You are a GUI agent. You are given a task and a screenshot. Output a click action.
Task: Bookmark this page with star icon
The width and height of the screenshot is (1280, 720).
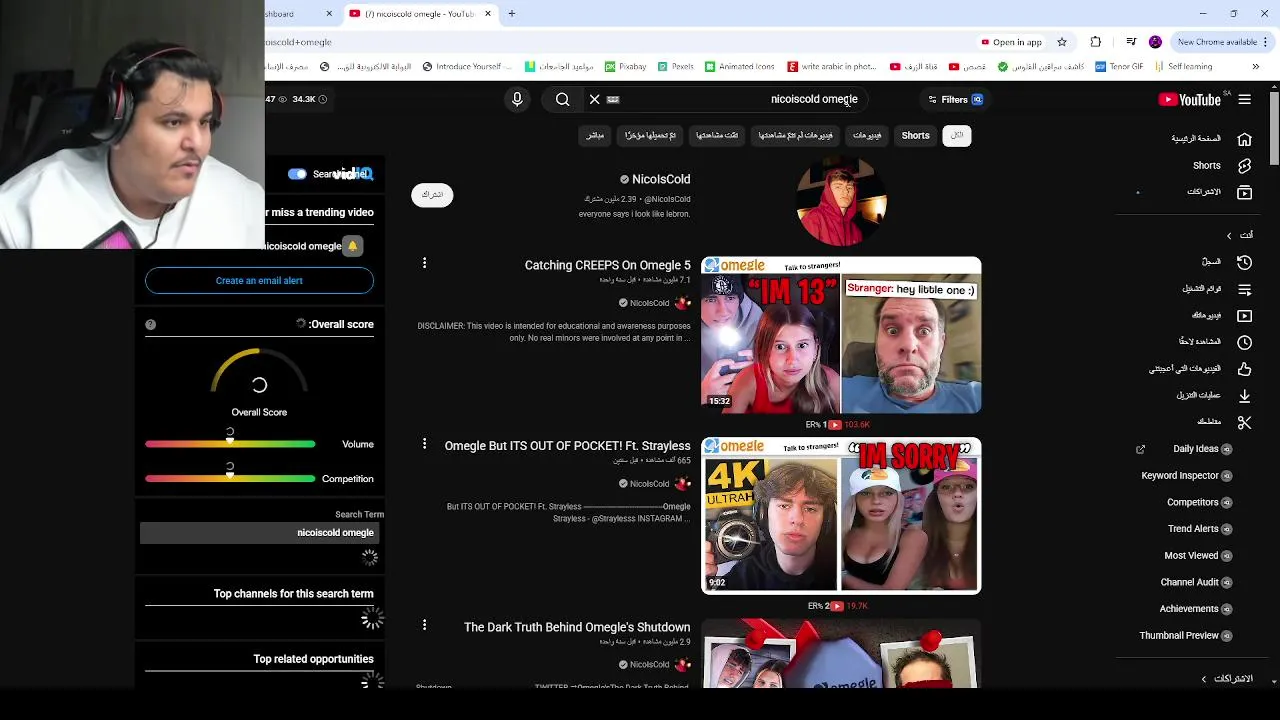[1062, 42]
